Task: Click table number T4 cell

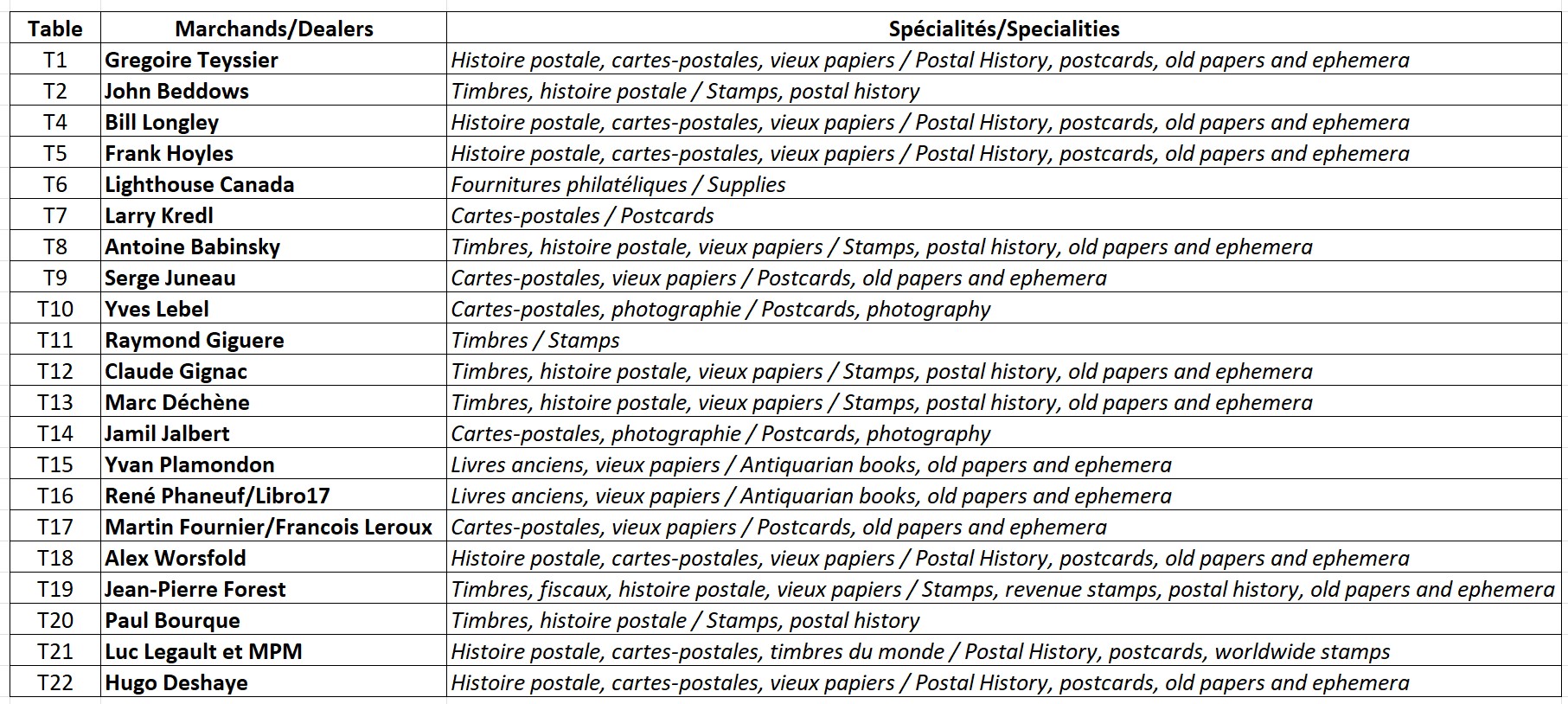Action: (55, 122)
